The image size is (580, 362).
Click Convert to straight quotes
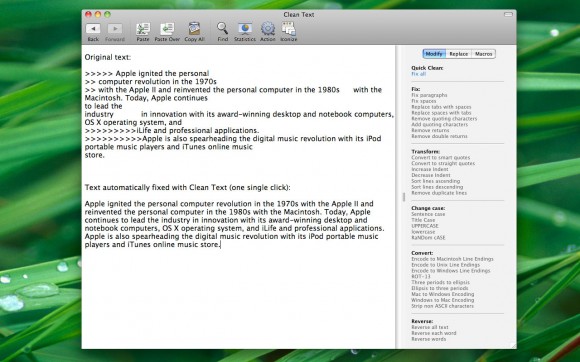[x=443, y=163]
